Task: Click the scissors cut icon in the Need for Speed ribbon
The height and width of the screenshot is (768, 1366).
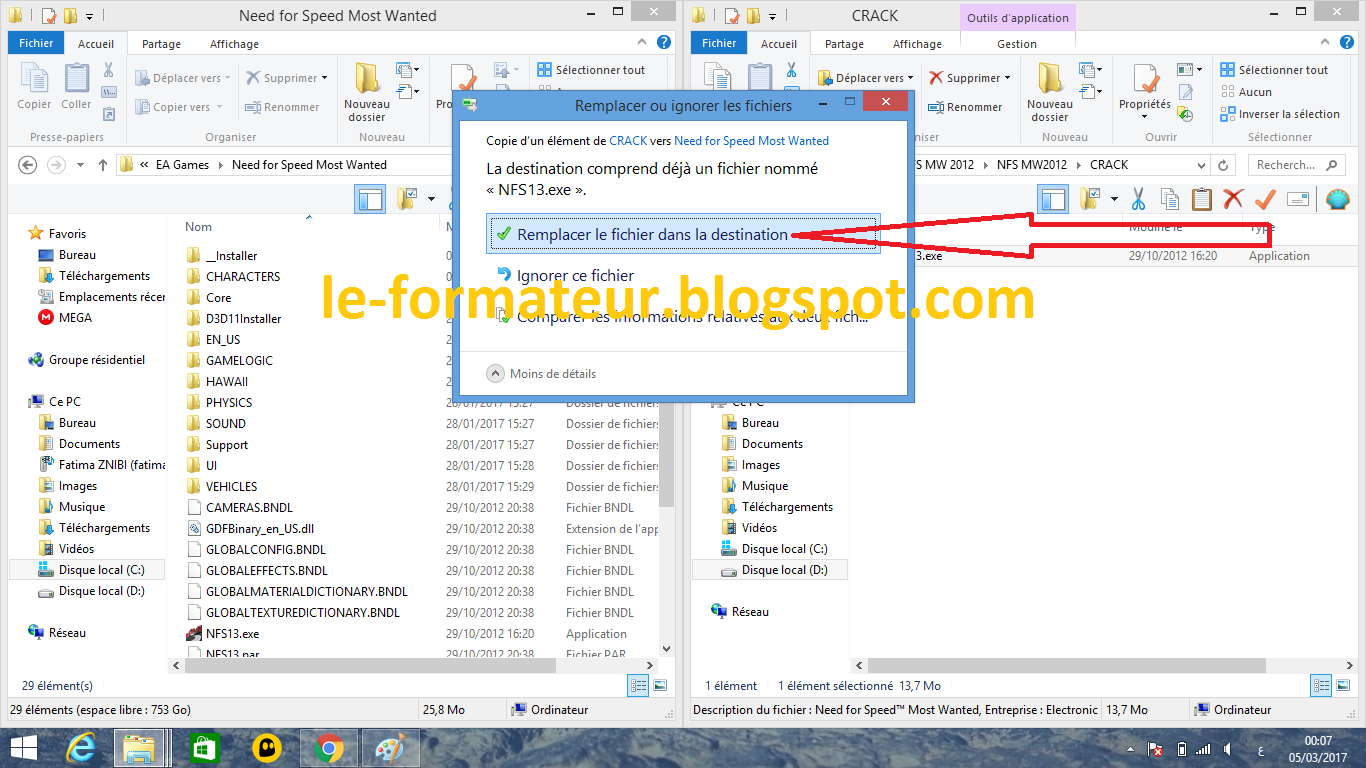Action: 109,70
